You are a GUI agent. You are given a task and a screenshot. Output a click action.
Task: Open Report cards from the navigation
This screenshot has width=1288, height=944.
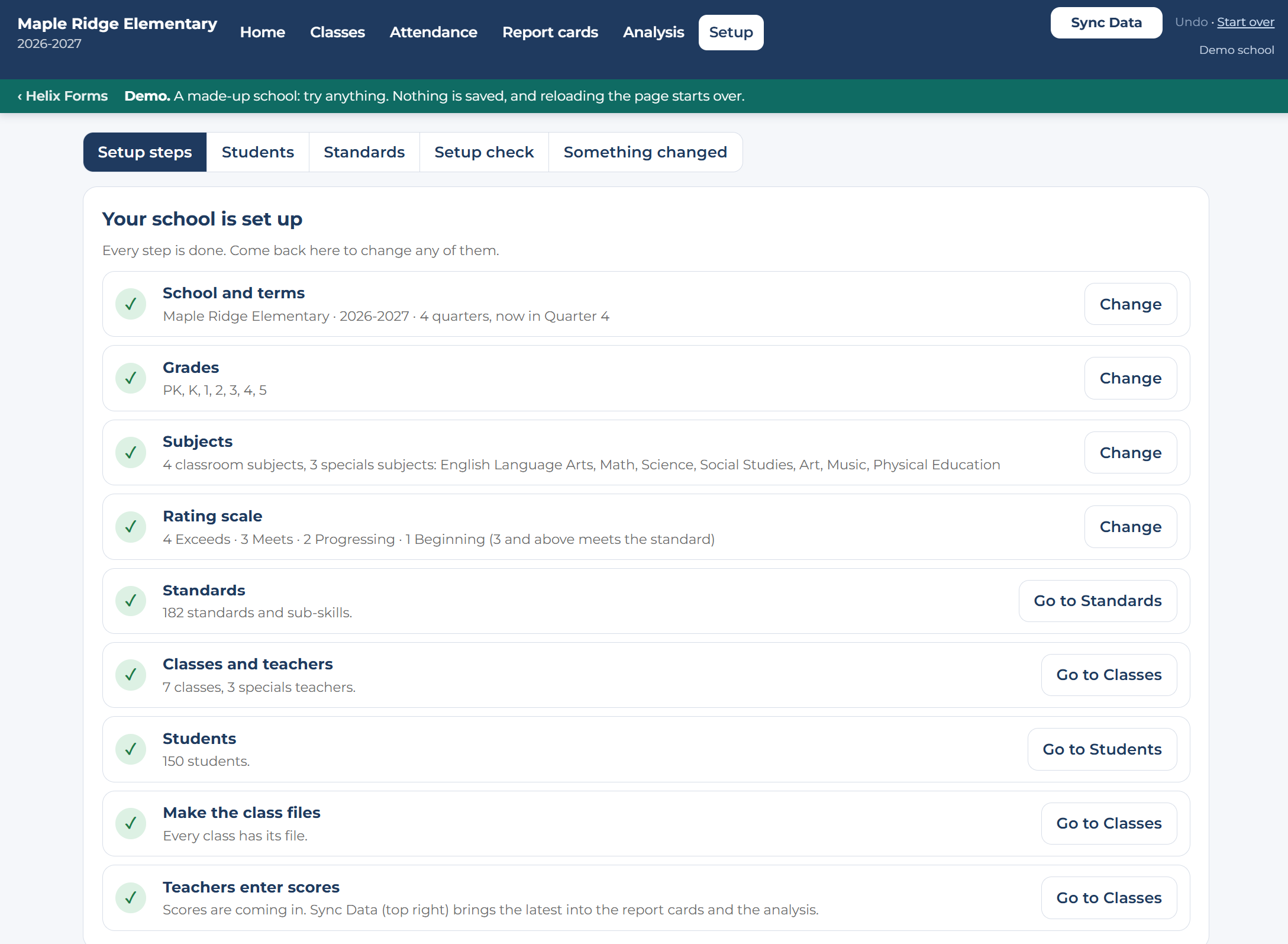(x=550, y=33)
